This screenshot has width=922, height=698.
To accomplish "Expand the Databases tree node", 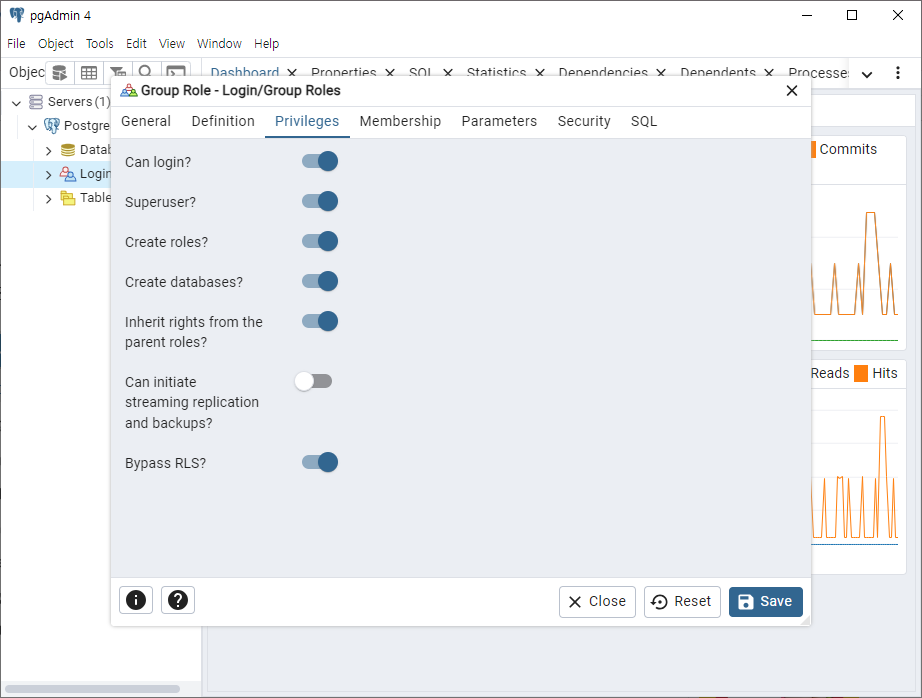I will click(x=48, y=151).
